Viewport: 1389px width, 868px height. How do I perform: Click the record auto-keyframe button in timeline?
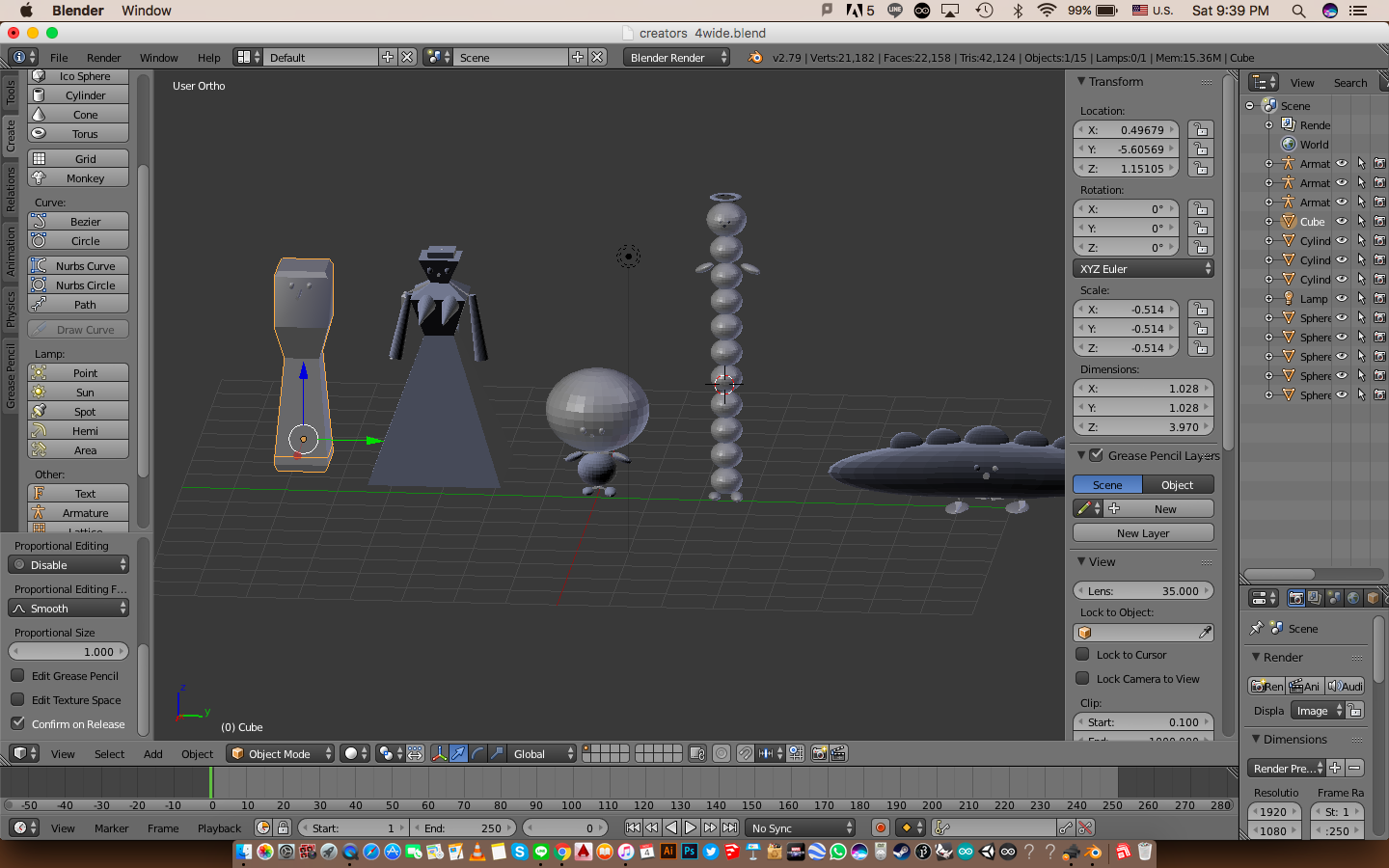pyautogui.click(x=880, y=827)
